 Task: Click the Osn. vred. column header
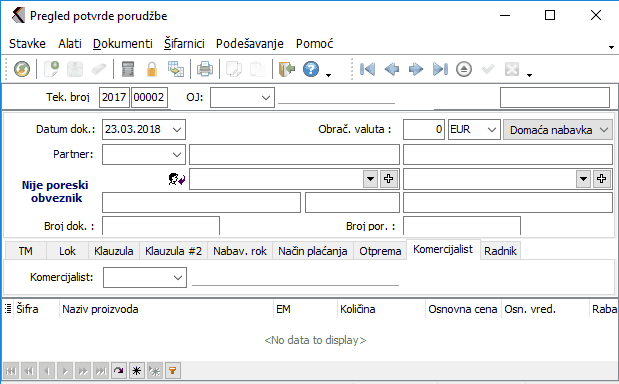click(545, 309)
